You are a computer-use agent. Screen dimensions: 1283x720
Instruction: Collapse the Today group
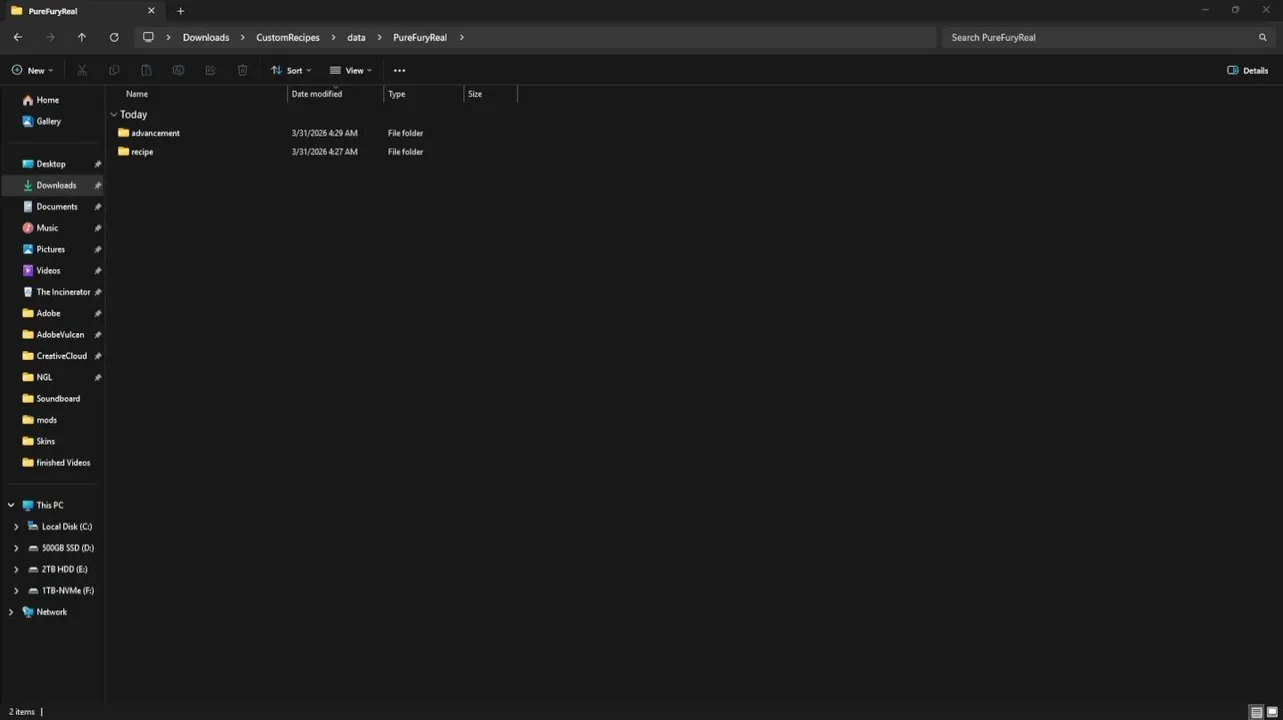pyautogui.click(x=114, y=115)
